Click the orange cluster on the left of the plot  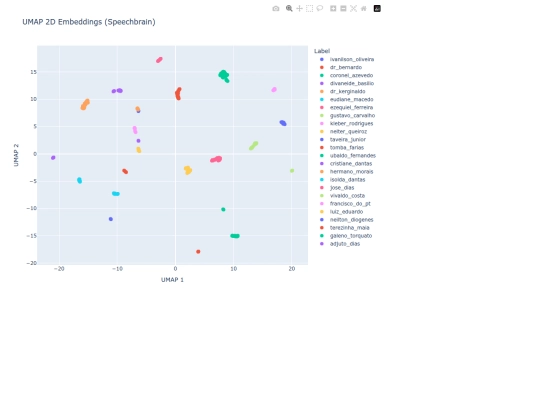point(85,105)
